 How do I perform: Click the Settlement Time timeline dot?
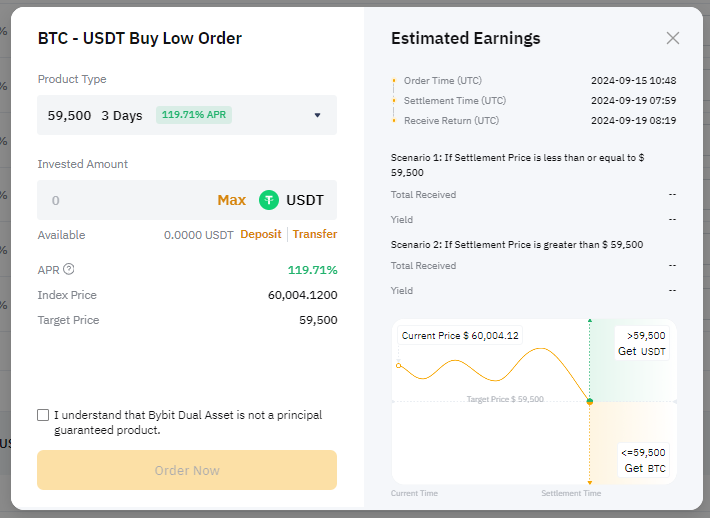[x=394, y=101]
